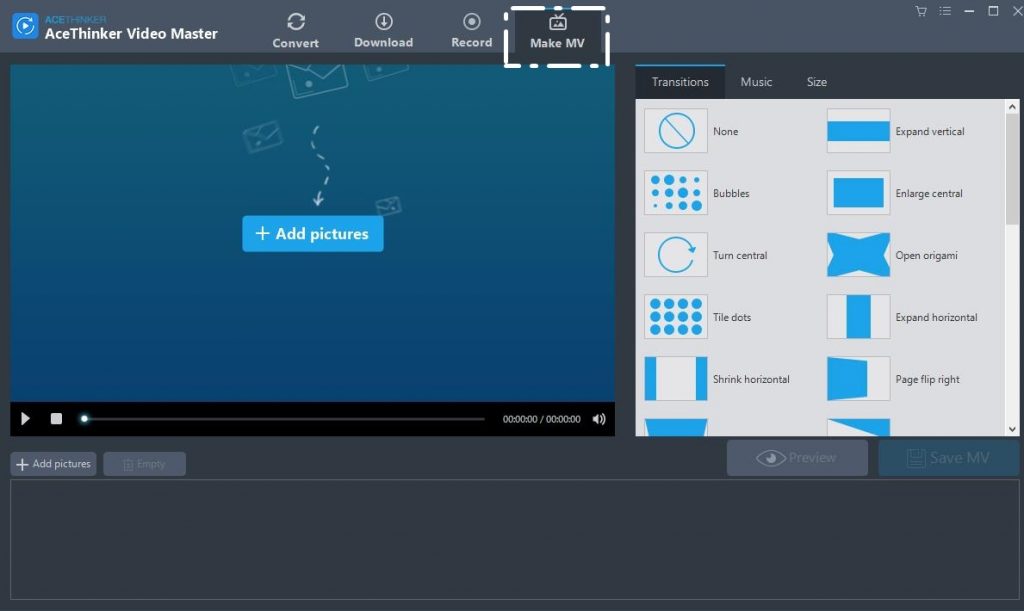Screen dimensions: 1024x611
Task: Select the Bubbles transition icon
Action: click(676, 193)
